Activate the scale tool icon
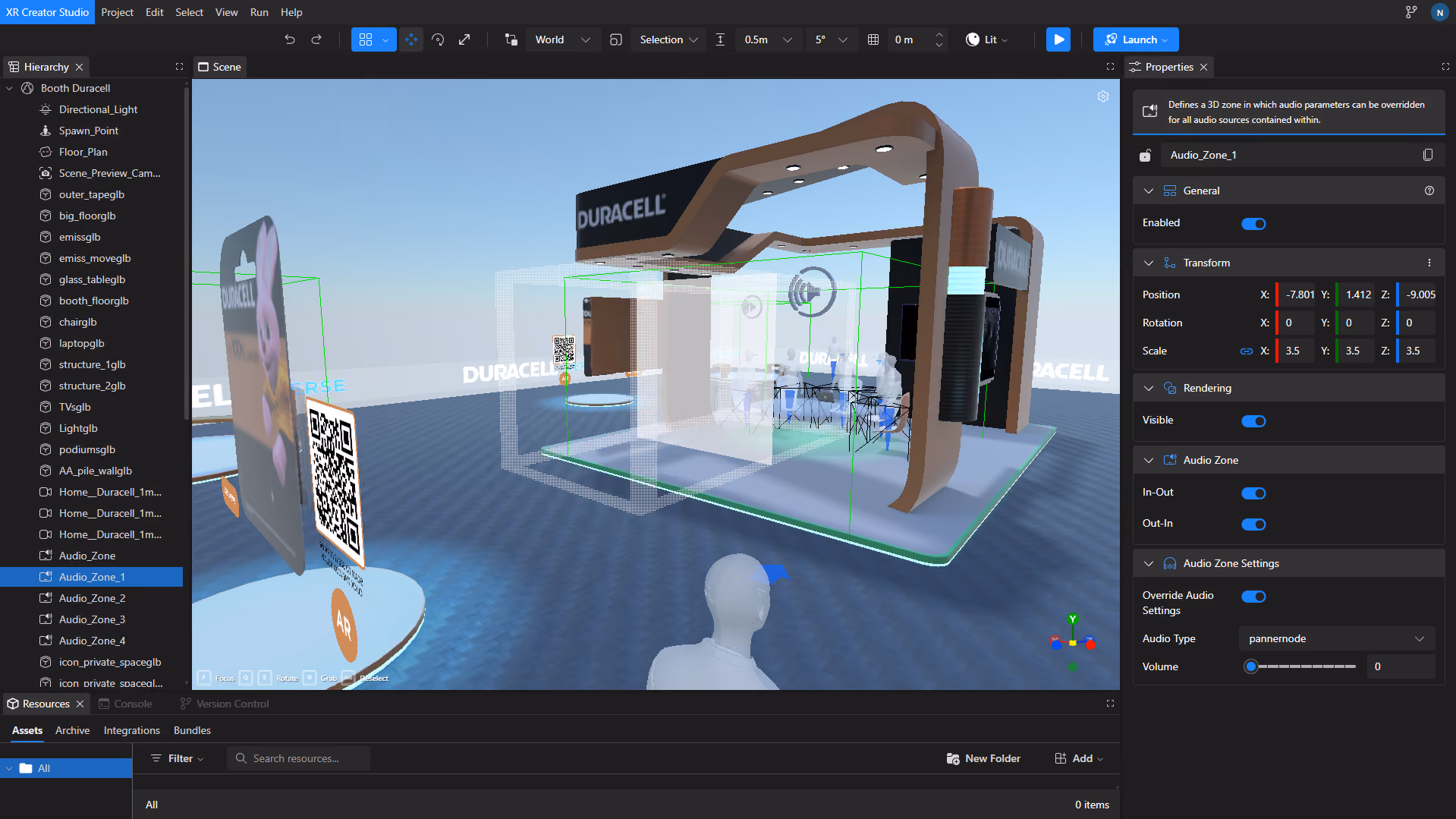The image size is (1456, 819). (464, 39)
